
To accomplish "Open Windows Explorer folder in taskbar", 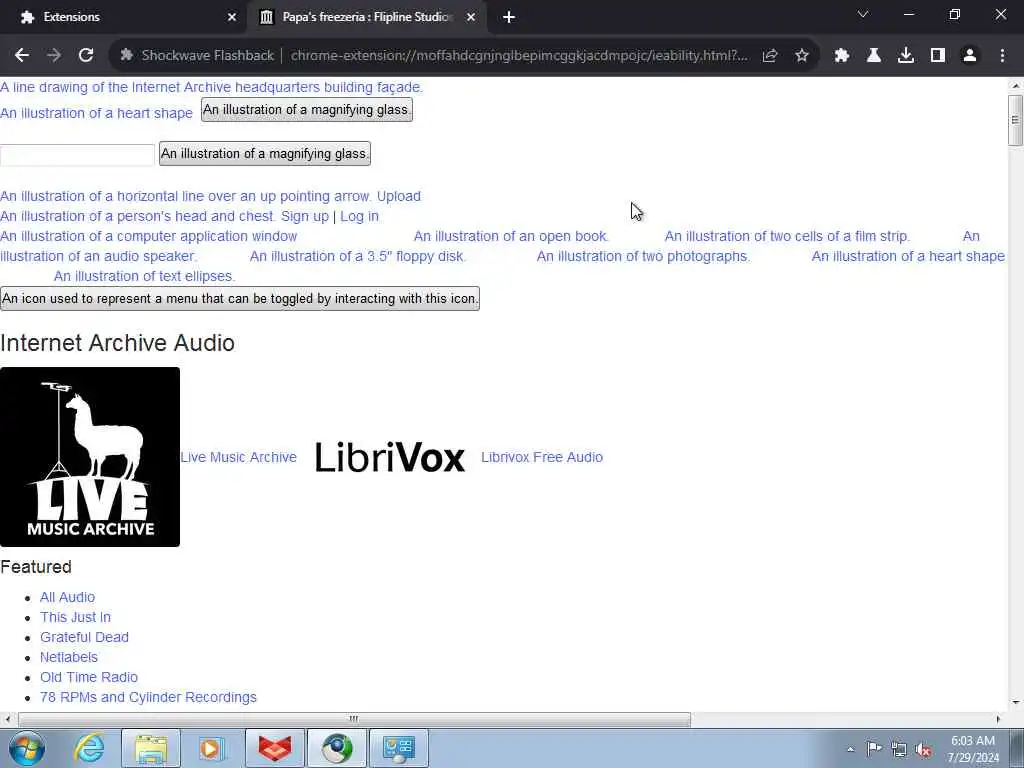I will [x=151, y=748].
